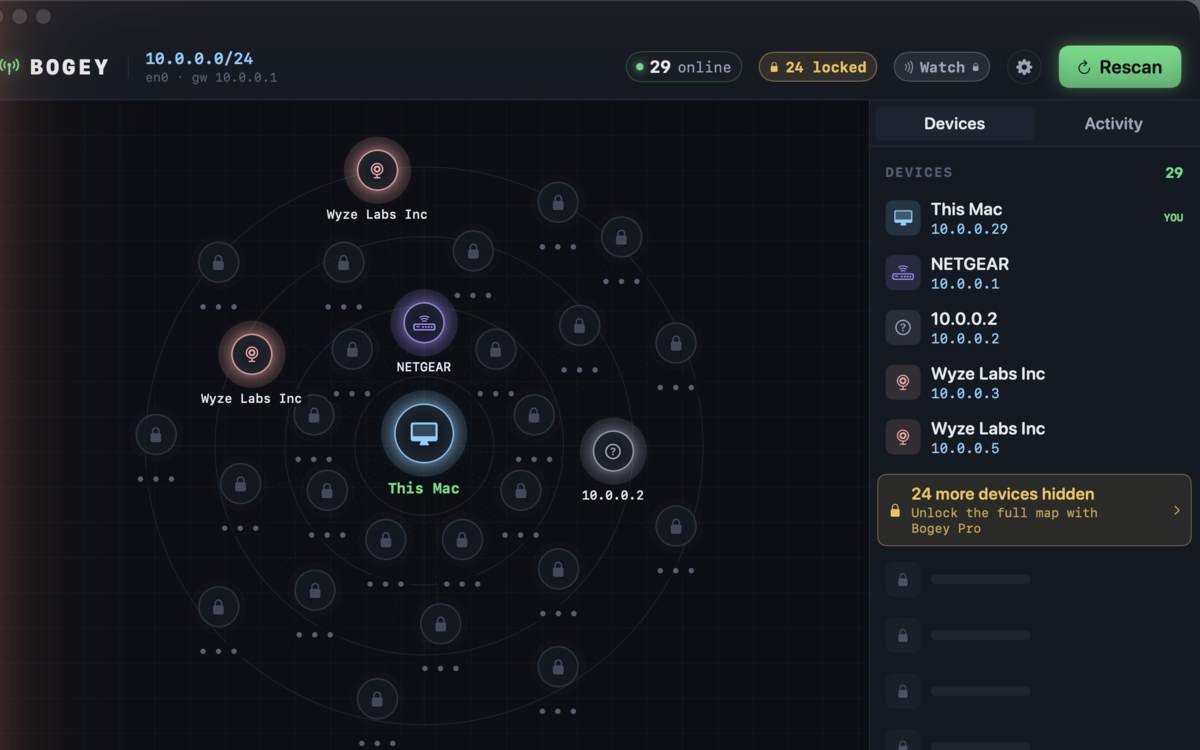The image size is (1200, 750).
Task: Open the 10.0.0.0/24 network selector
Action: tap(197, 59)
